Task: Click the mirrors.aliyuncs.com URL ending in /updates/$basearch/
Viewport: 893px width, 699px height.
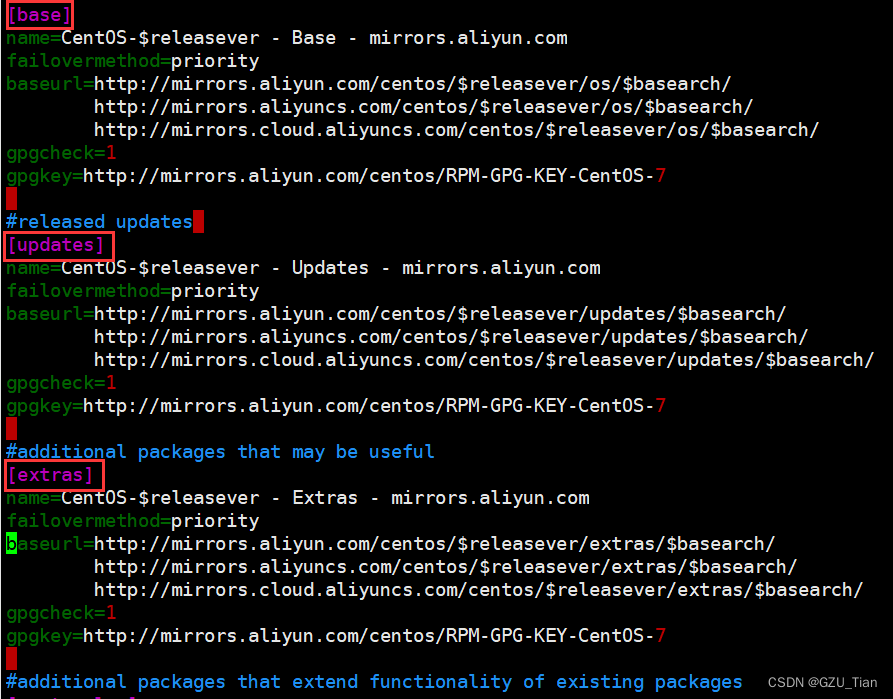Action: pos(450,337)
